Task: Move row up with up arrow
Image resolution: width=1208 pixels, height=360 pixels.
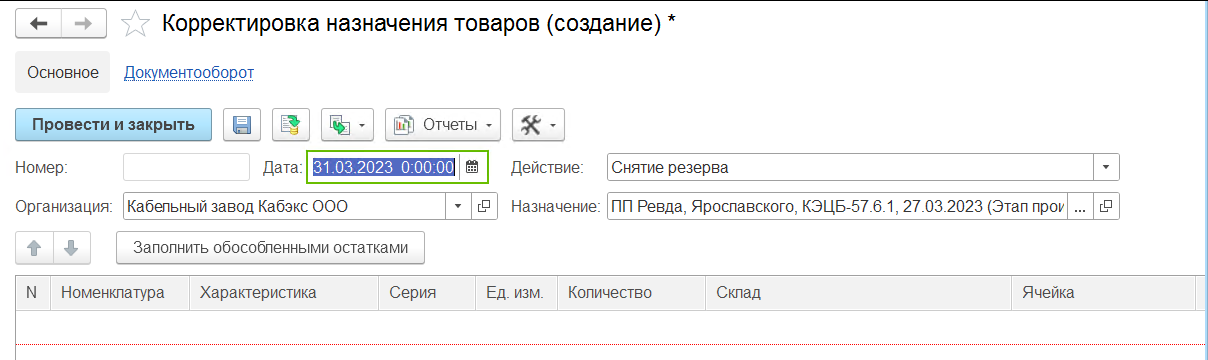Action: 36,247
